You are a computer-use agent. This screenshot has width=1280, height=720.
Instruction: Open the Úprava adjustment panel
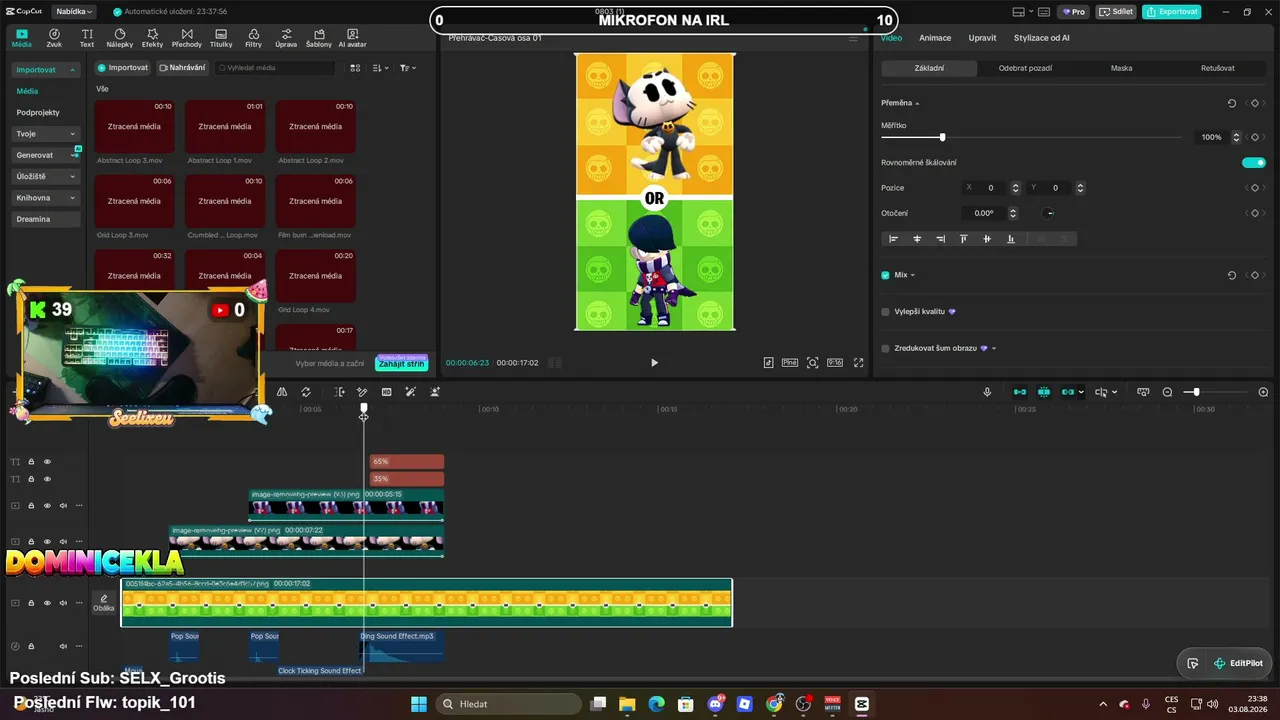pos(286,38)
